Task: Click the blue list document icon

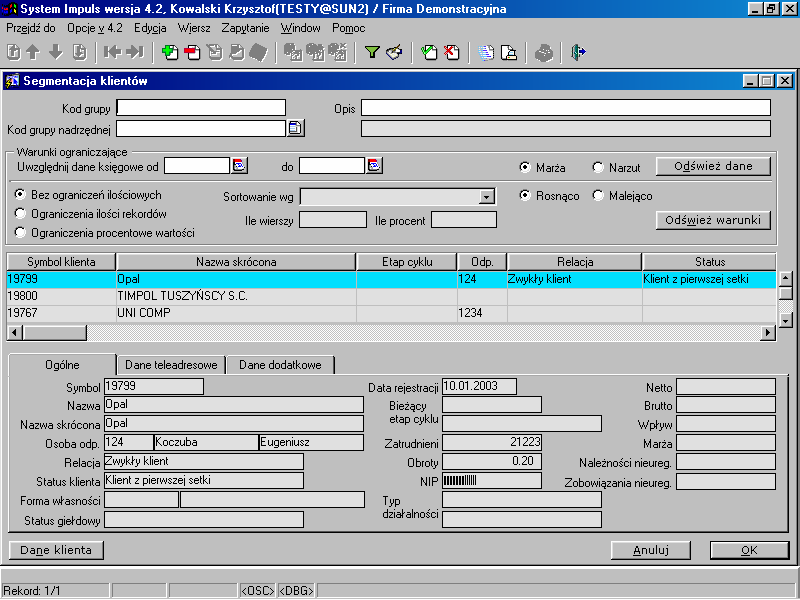Action: tap(486, 52)
